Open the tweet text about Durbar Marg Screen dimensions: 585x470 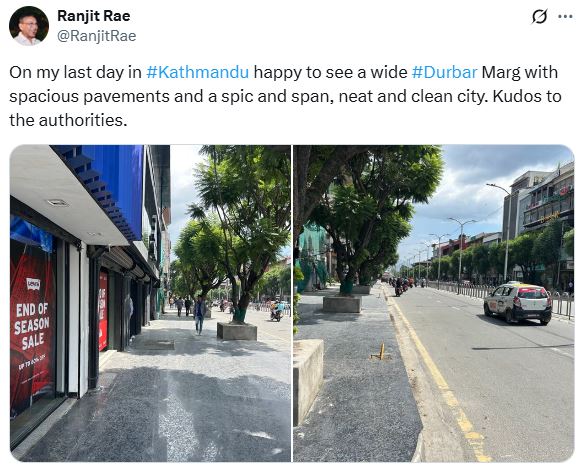(x=285, y=96)
